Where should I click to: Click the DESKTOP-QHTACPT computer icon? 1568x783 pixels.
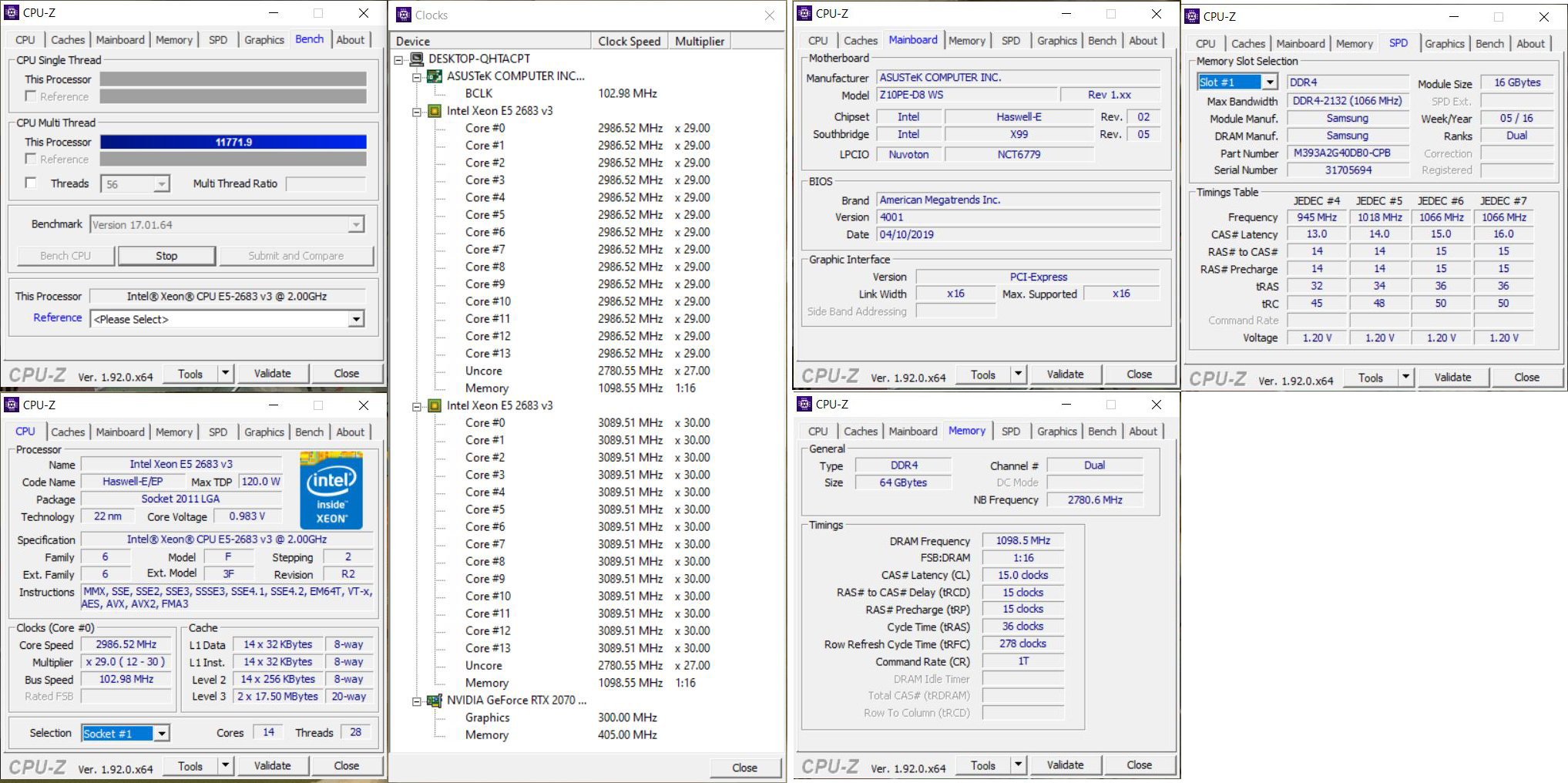pos(417,59)
